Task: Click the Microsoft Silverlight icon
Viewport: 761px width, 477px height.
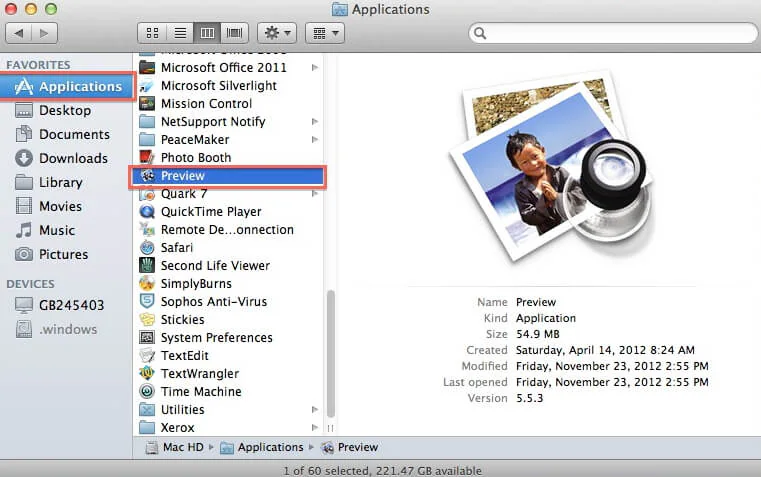Action: click(x=147, y=85)
